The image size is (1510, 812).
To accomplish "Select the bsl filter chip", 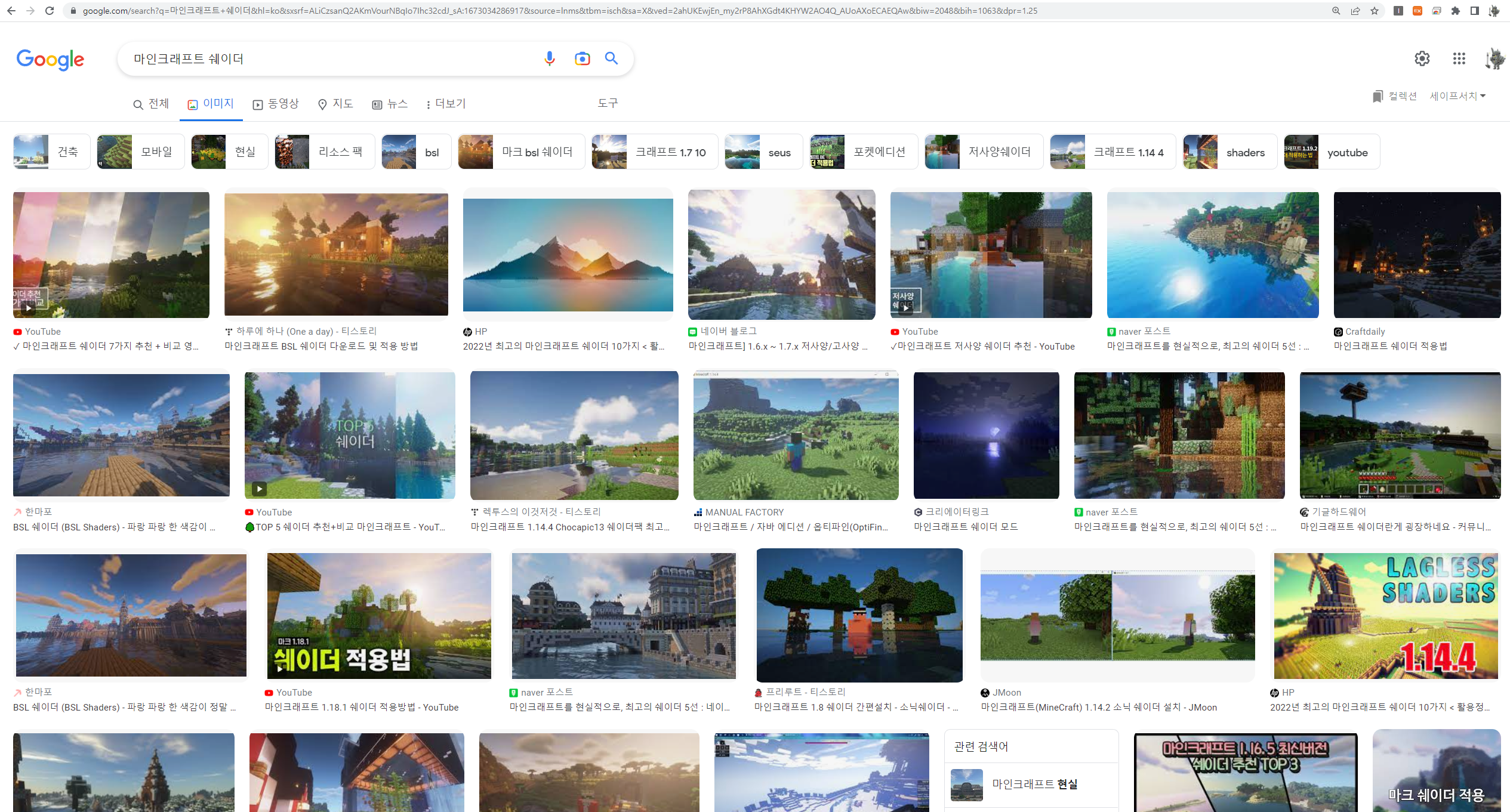I will coord(416,152).
